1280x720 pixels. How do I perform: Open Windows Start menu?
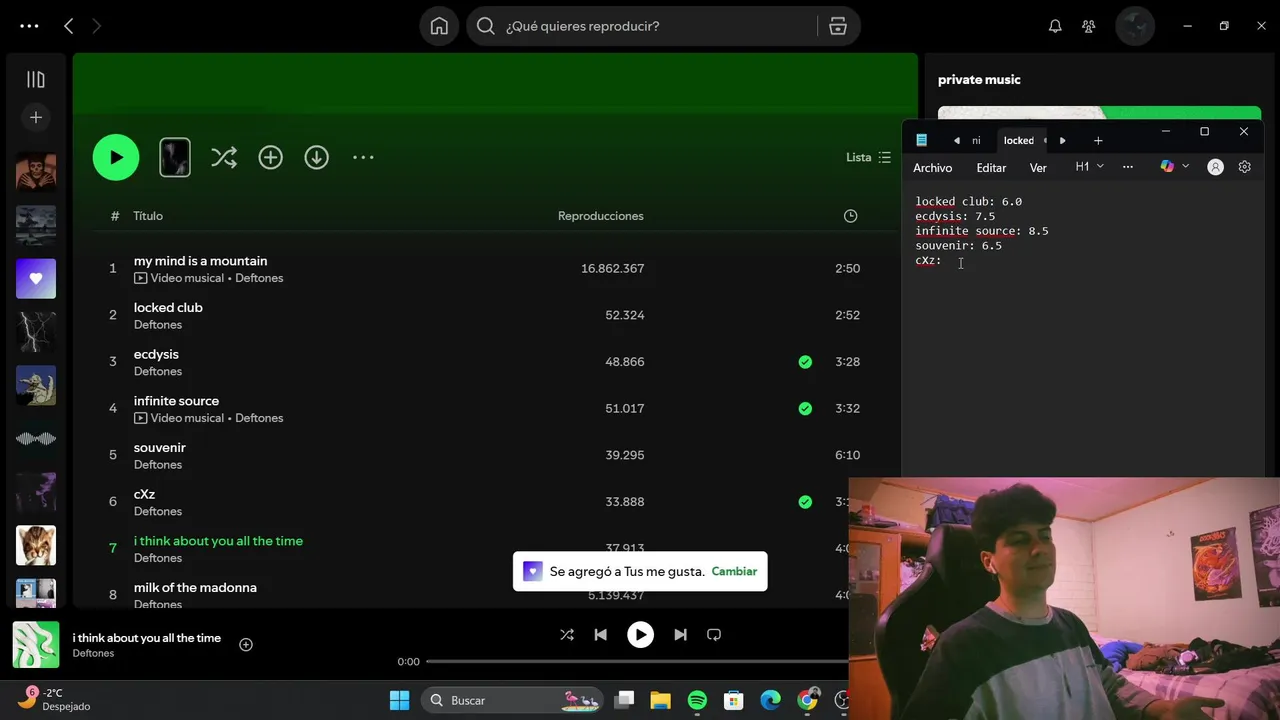399,700
